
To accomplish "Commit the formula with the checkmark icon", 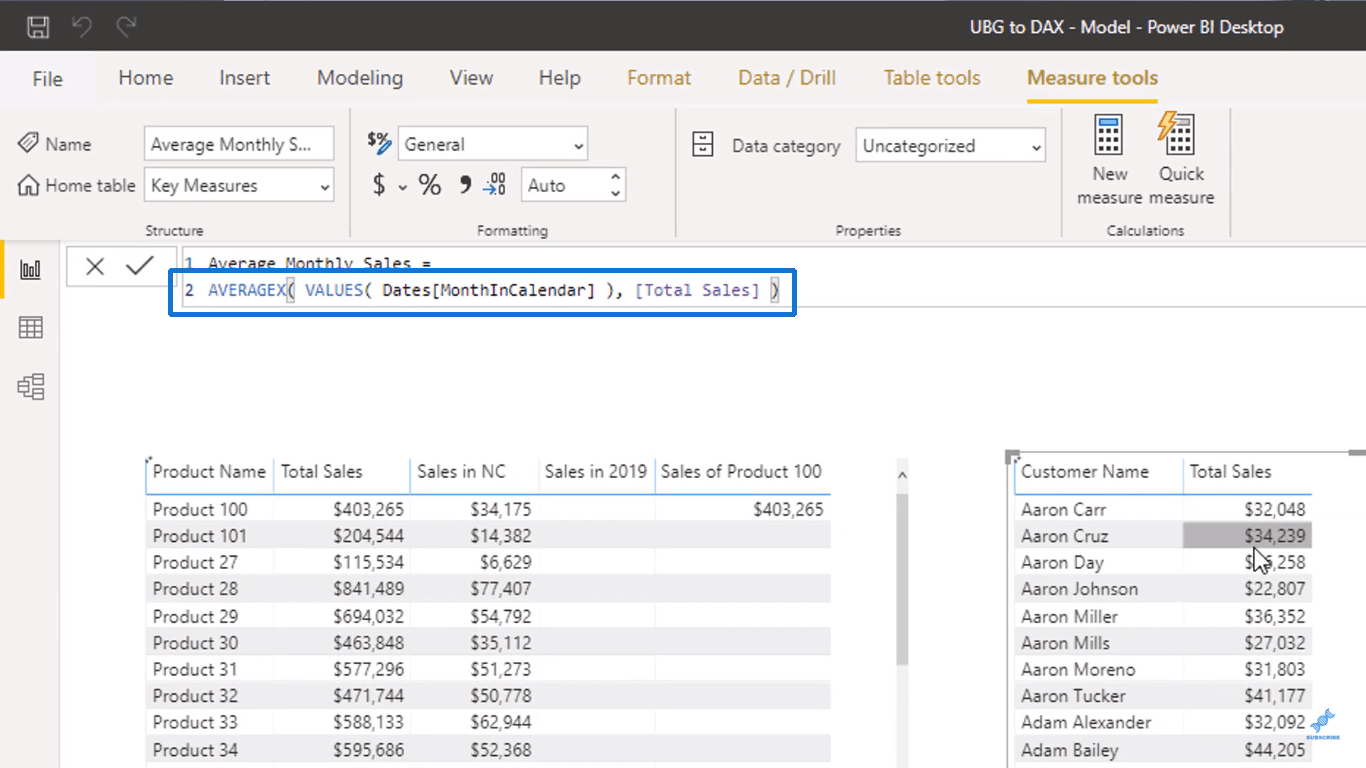I will (x=140, y=265).
